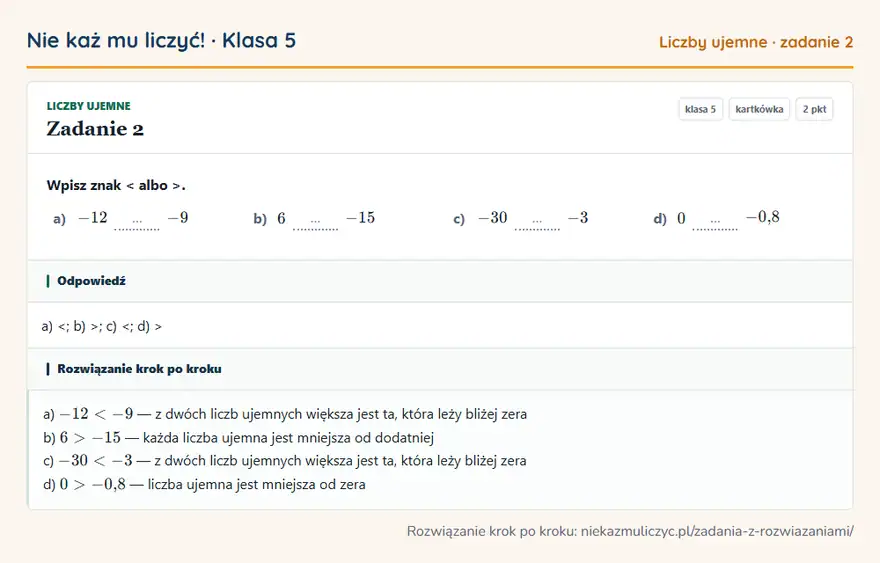The image size is (880, 563).
Task: Click the 'Liczby ujemne · zadanie 2' header label
Action: [755, 42]
